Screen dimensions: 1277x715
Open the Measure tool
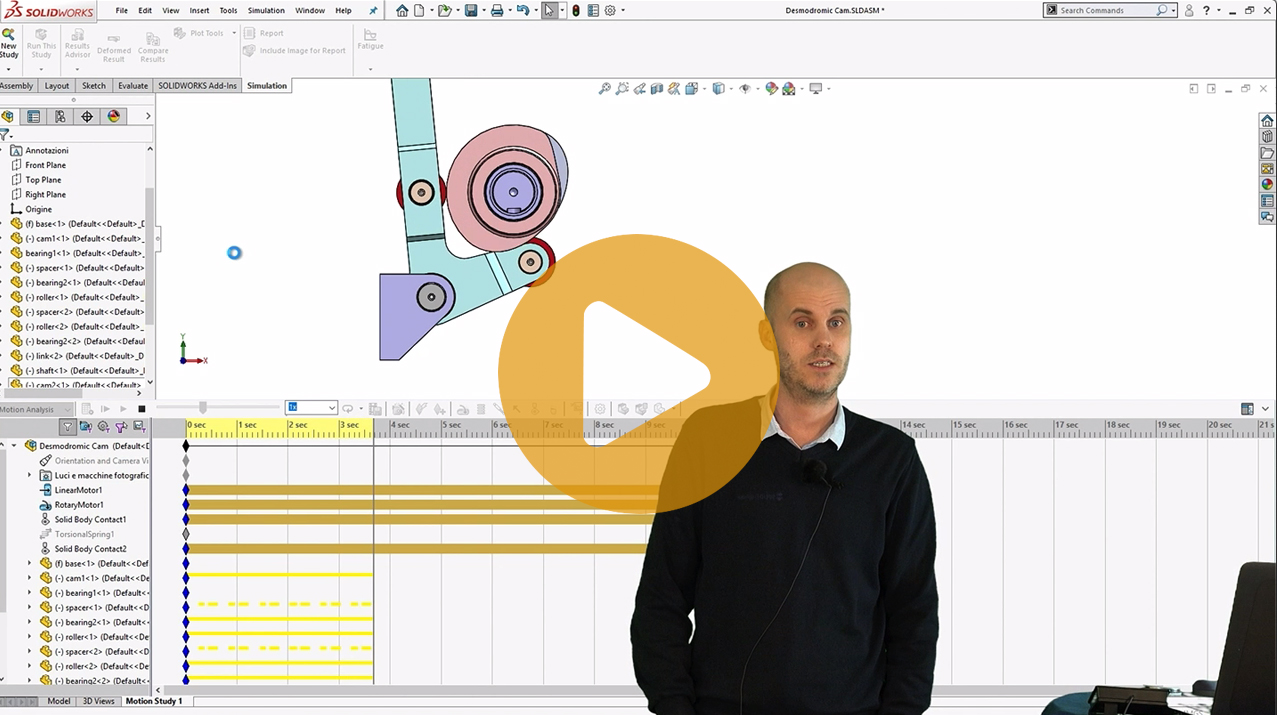pos(674,88)
